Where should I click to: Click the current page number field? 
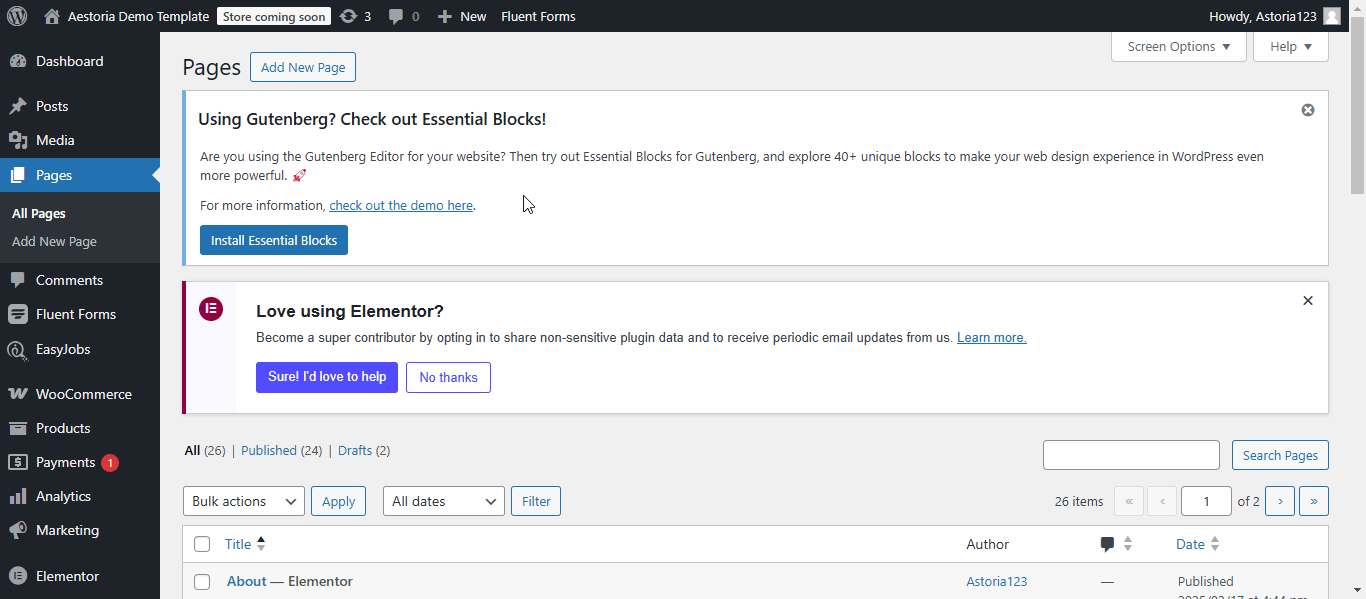pyautogui.click(x=1206, y=501)
